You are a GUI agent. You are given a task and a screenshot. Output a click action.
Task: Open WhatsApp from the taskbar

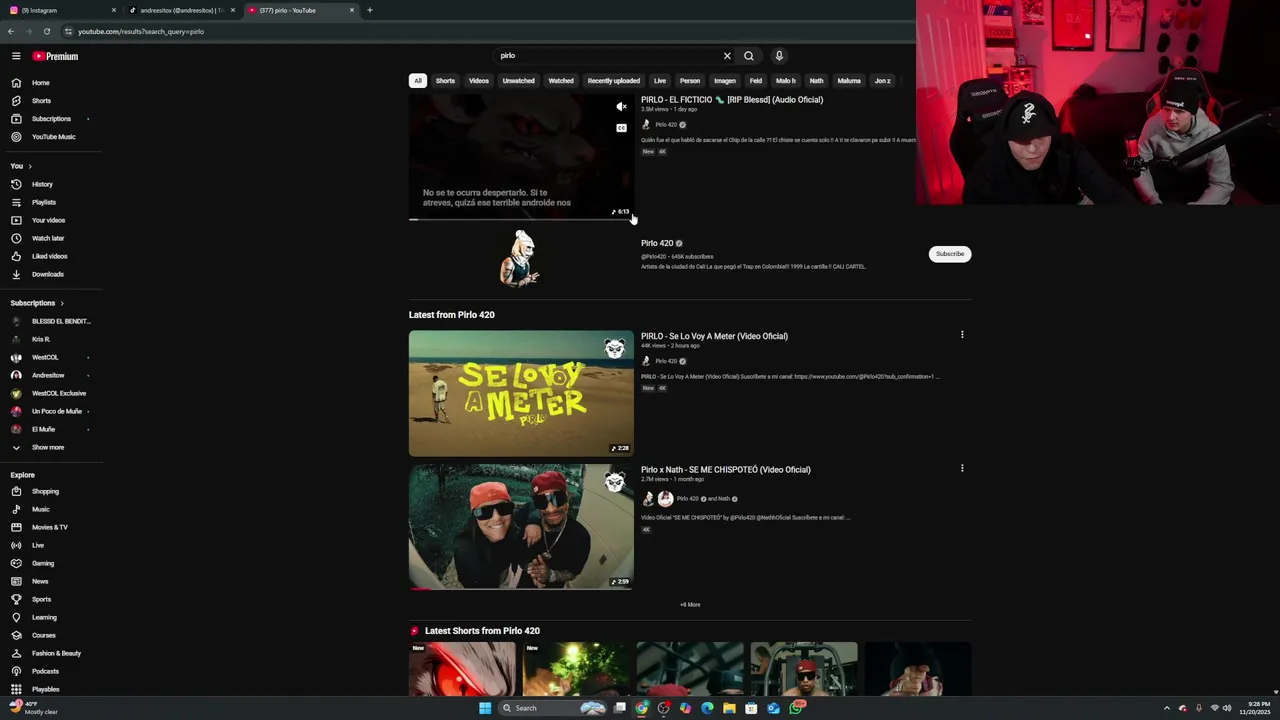pos(796,708)
